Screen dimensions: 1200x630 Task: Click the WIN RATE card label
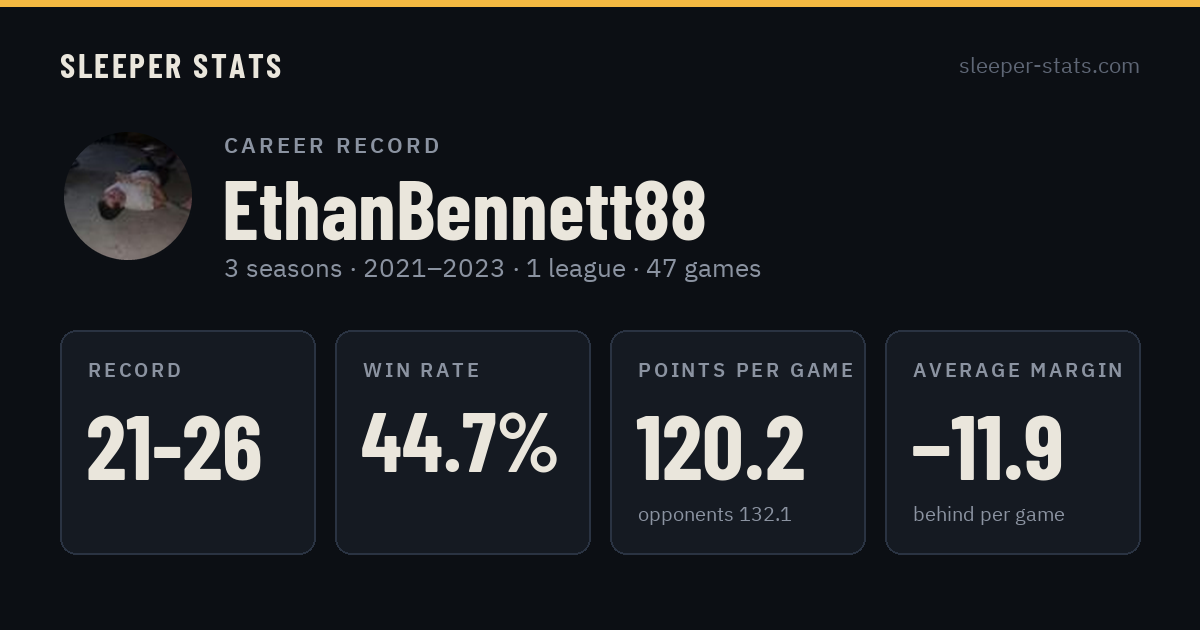pos(422,371)
